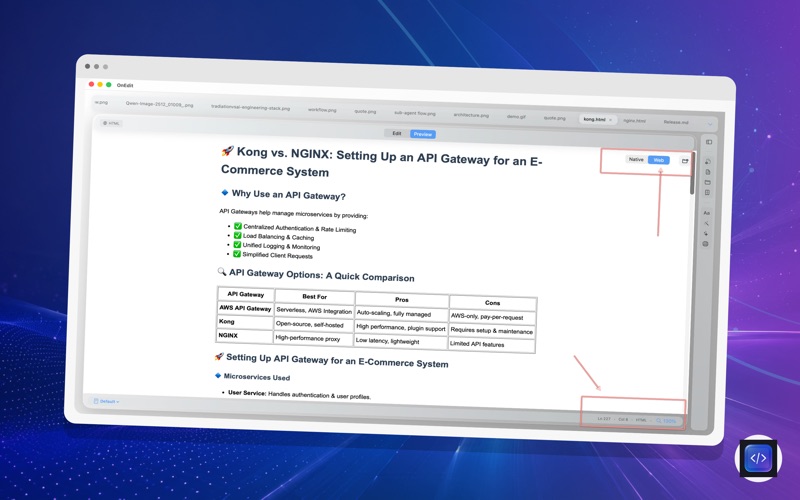
Task: Click the 'Simplified Client Requests' bullet
Action: [x=277, y=256]
